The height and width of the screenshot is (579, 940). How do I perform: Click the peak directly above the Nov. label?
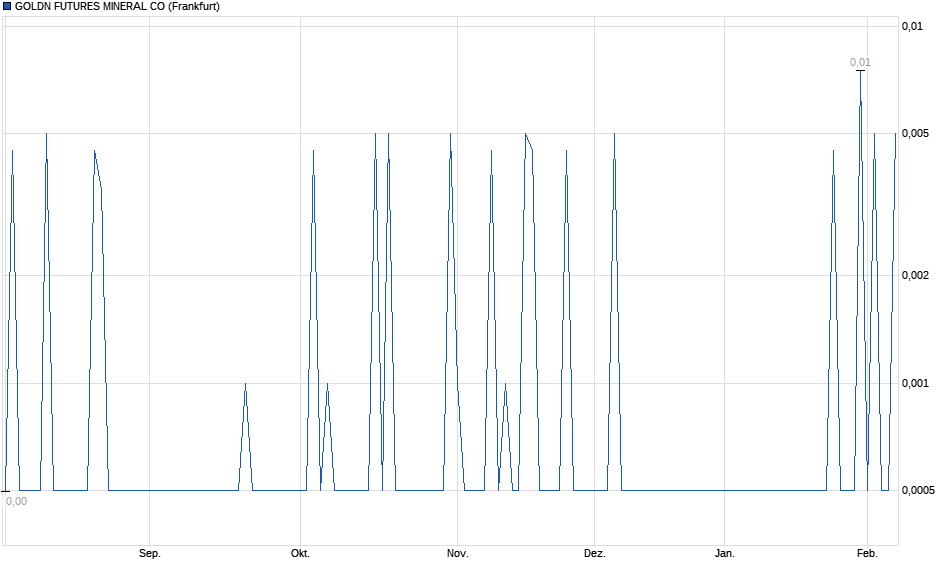tap(450, 134)
